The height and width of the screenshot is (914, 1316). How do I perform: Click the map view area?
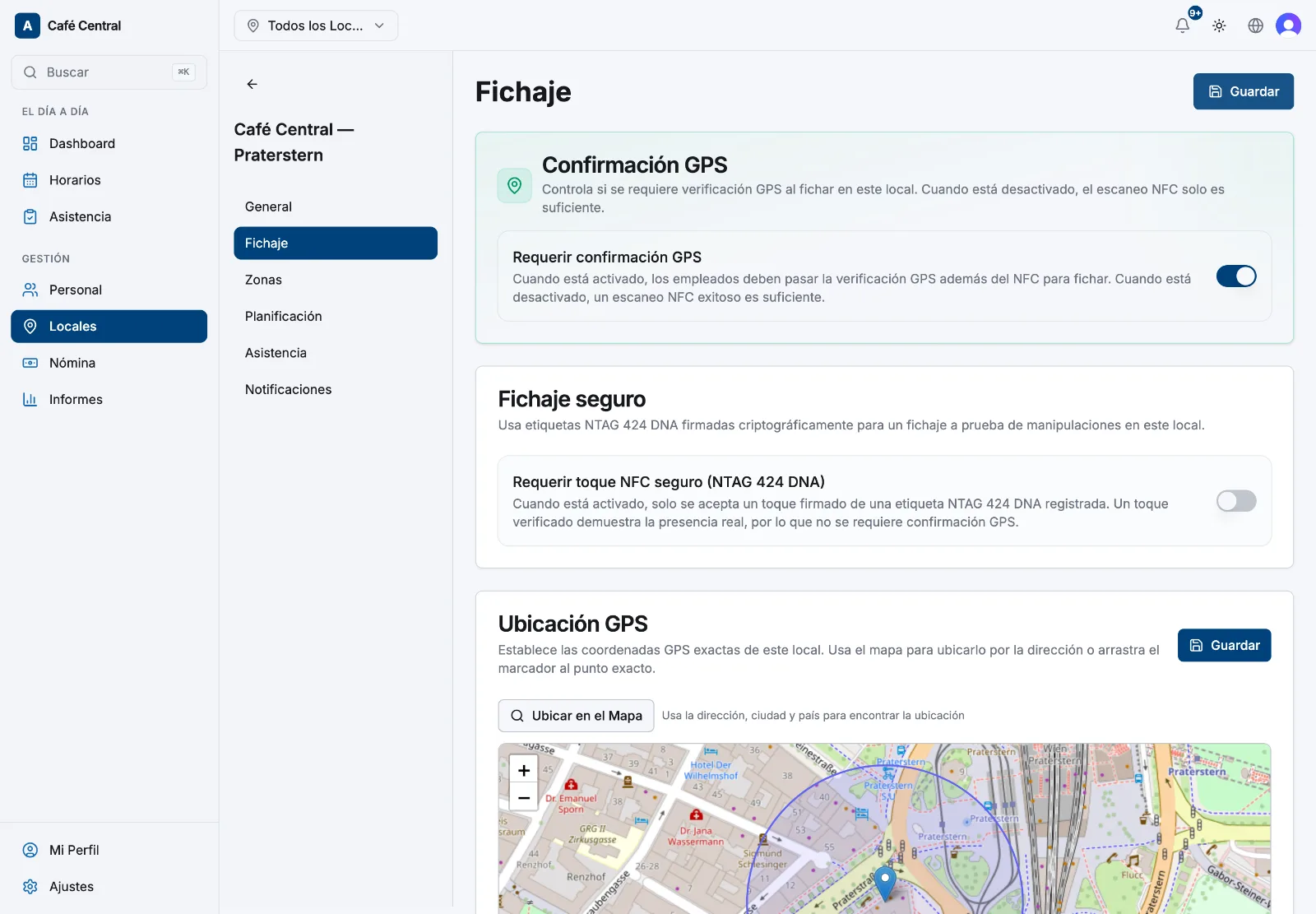[x=884, y=828]
